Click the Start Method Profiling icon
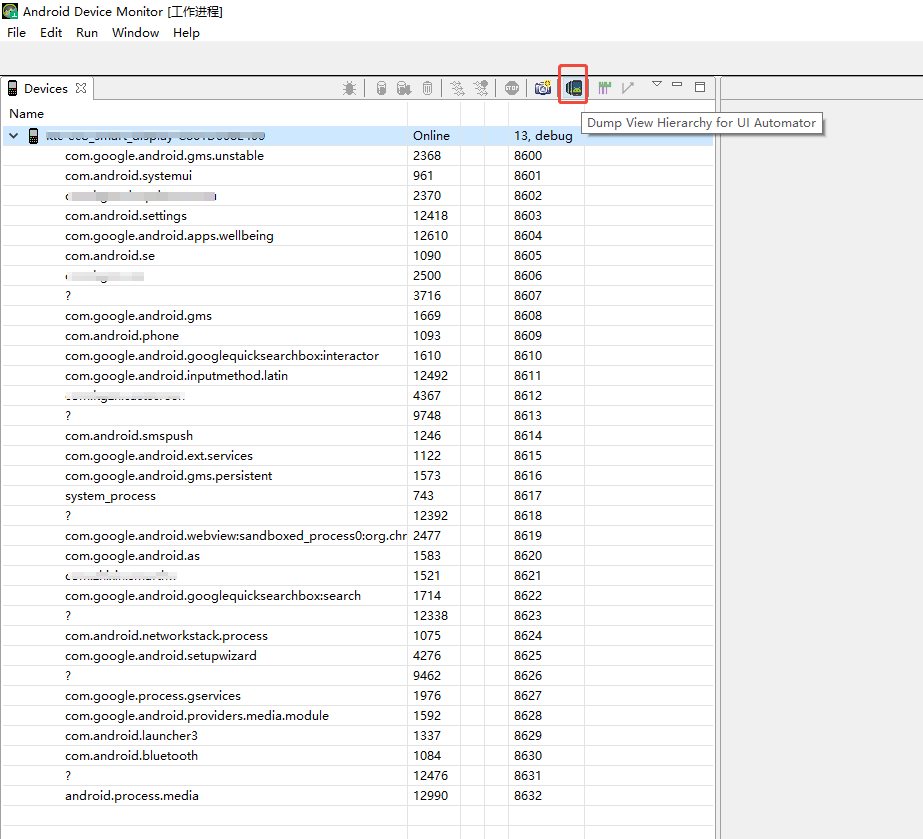 [481, 88]
